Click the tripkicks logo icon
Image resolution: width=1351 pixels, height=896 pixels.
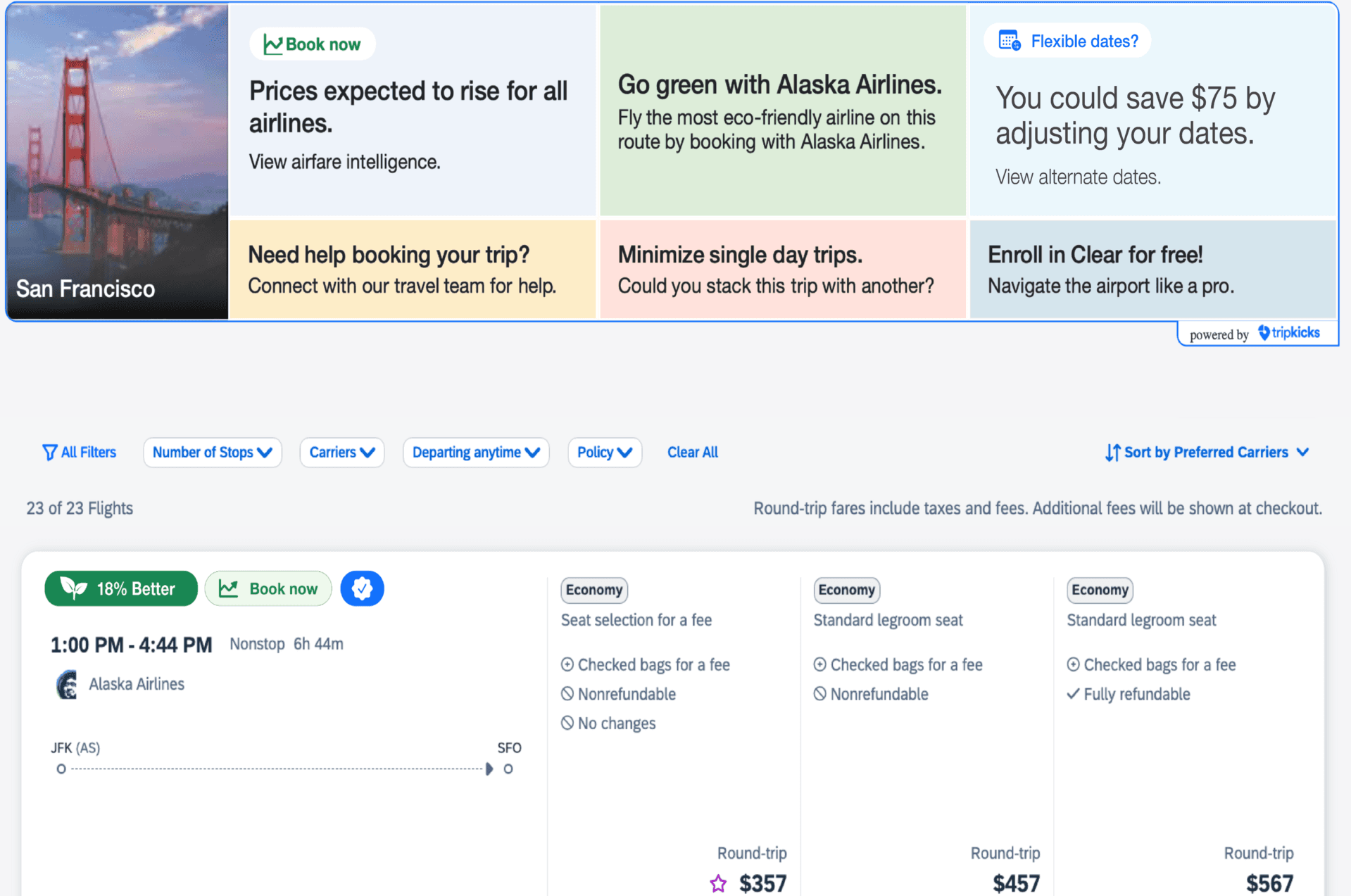click(x=1264, y=333)
